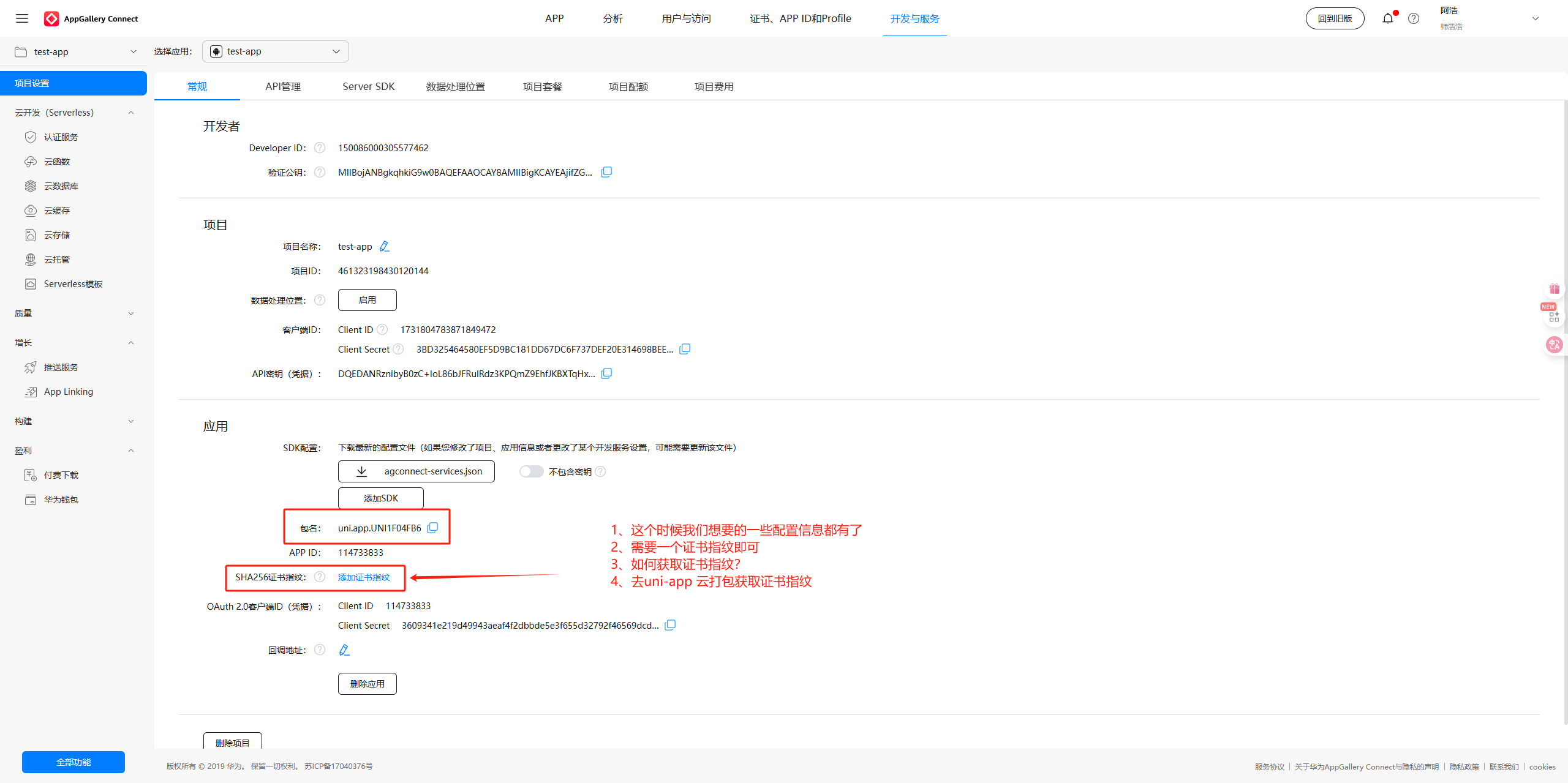
Task: Show help for 回调地址
Action: 320,650
